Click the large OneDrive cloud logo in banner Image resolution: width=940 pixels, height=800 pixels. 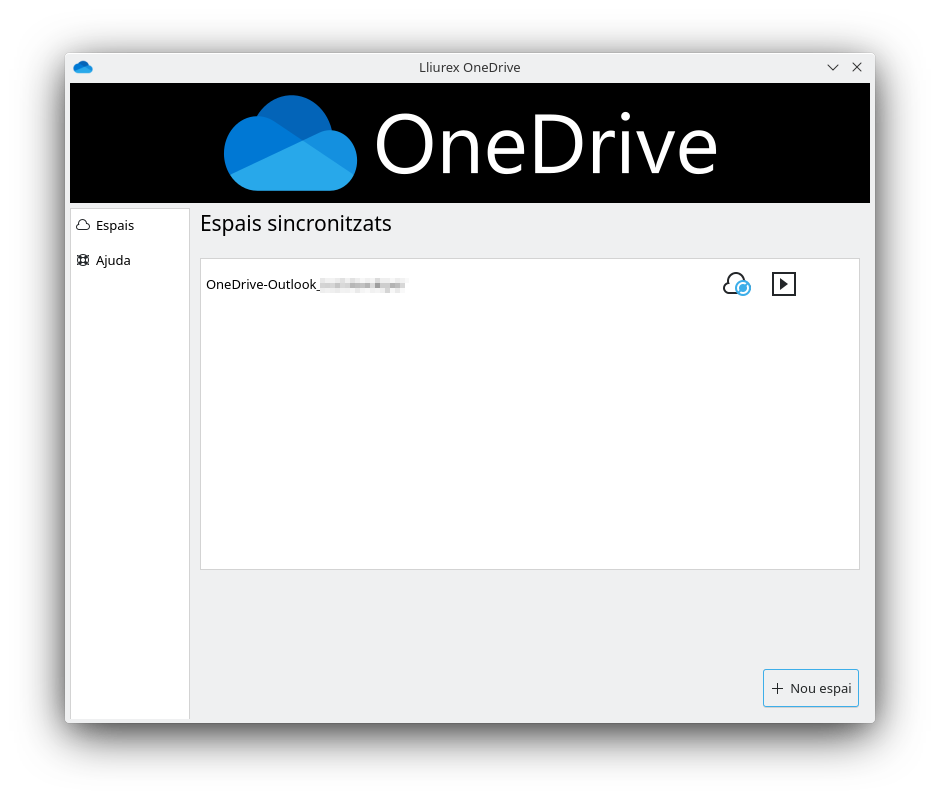(290, 143)
